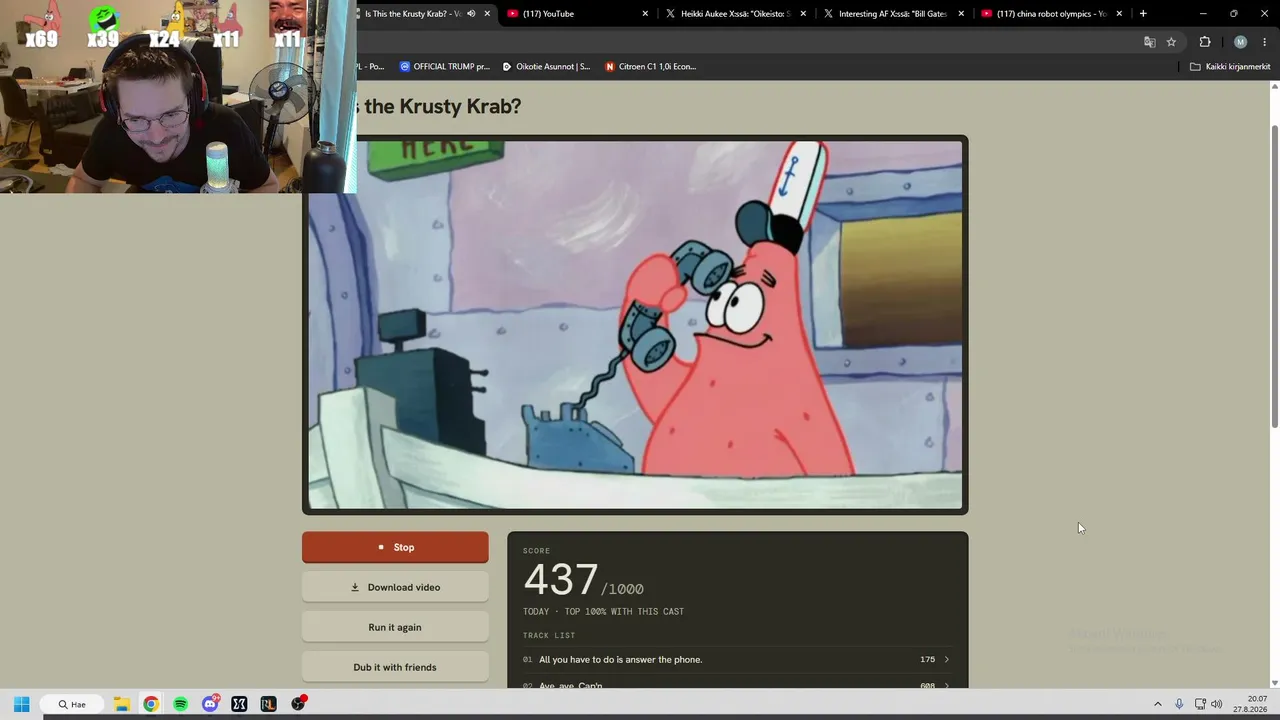Screen dimensions: 1280x720
Task: Open the OFFICIAL TRUMP bookmark
Action: click(445, 67)
